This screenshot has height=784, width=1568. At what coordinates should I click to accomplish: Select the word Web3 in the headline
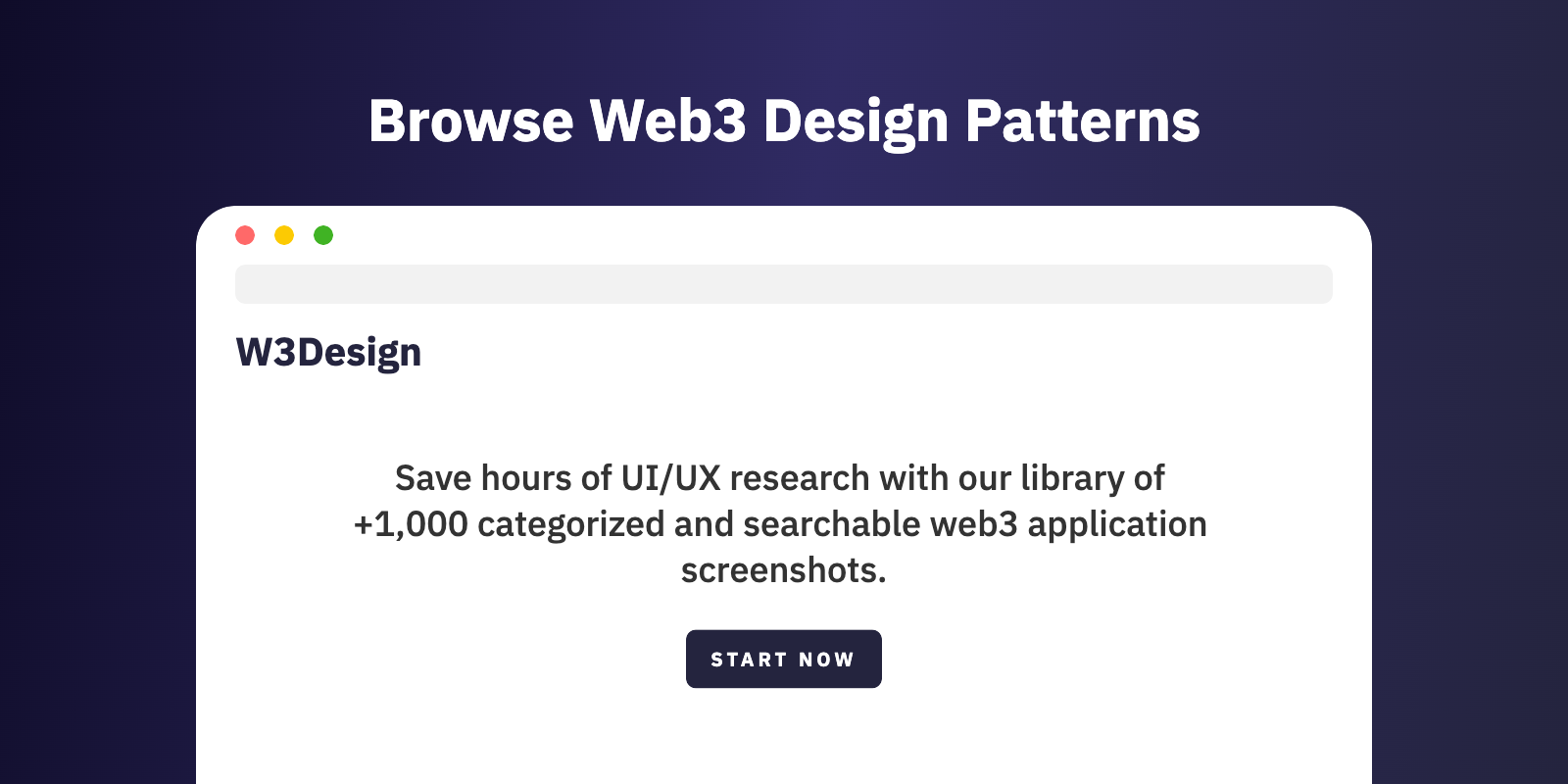click(x=668, y=122)
